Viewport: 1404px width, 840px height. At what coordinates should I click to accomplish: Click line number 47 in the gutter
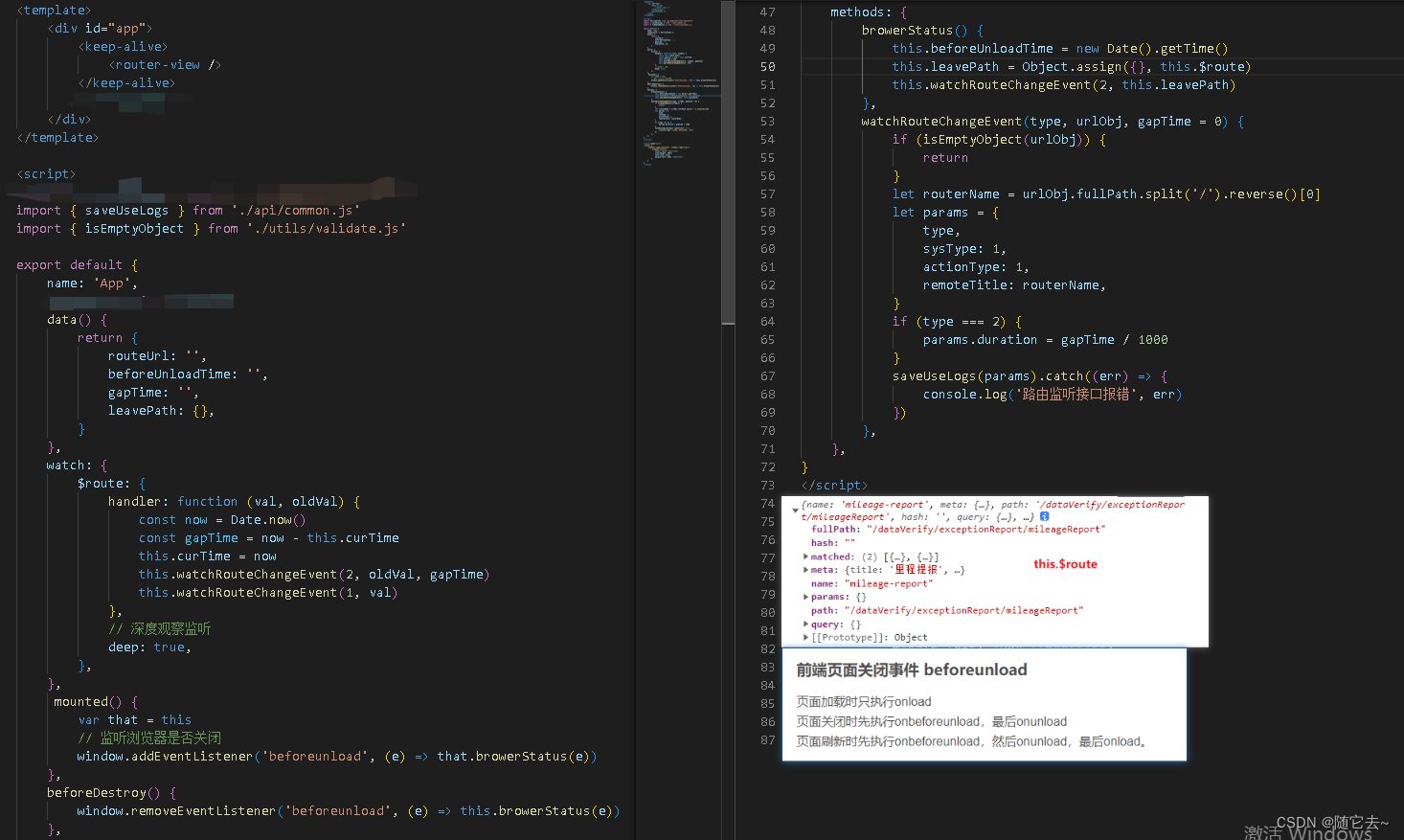coord(768,12)
